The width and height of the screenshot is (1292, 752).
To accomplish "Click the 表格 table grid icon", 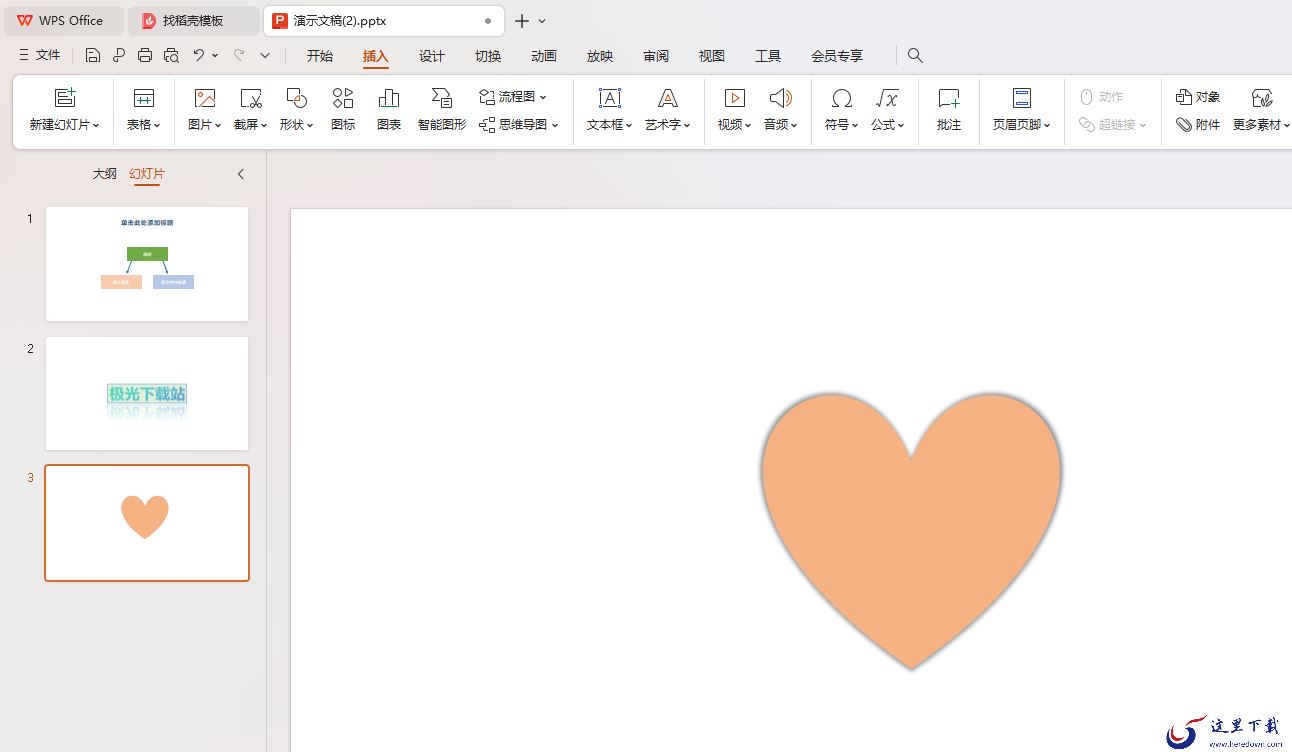I will (x=144, y=98).
